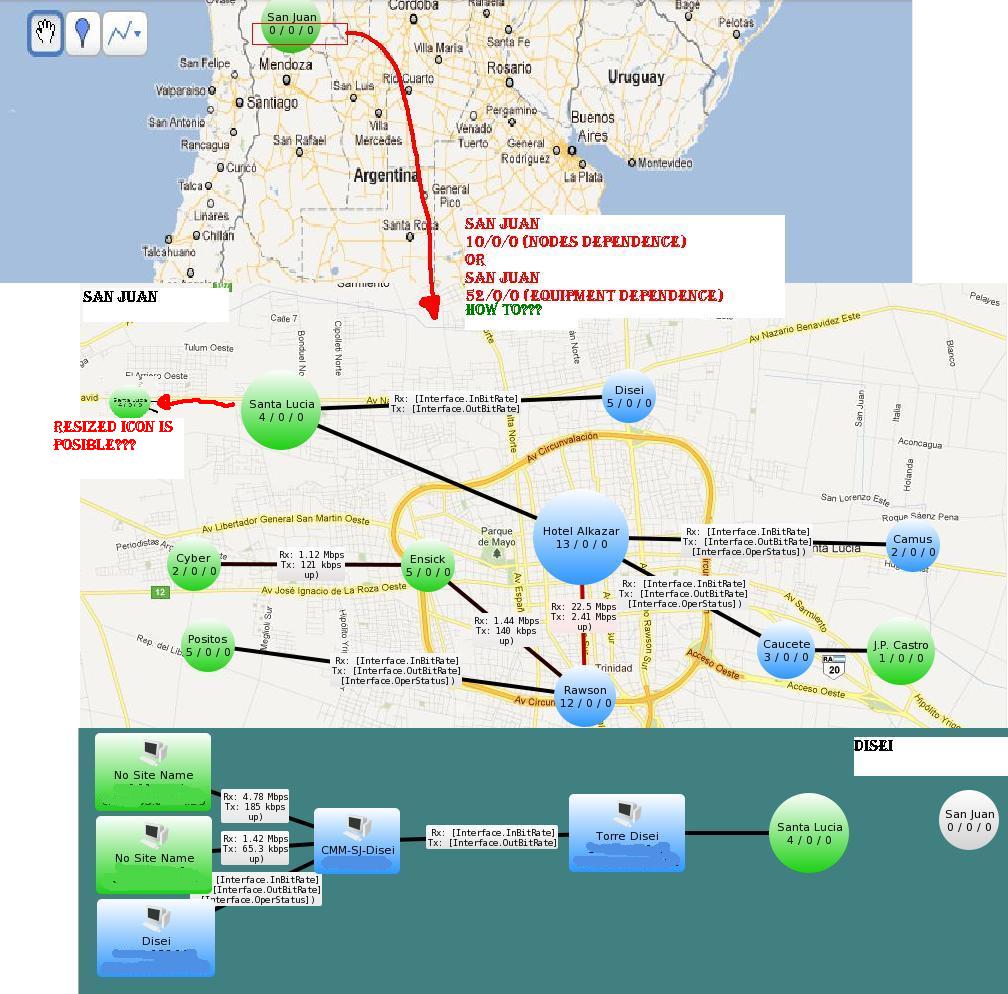1008x994 pixels.
Task: Open the Cyber node
Action: tap(194, 564)
